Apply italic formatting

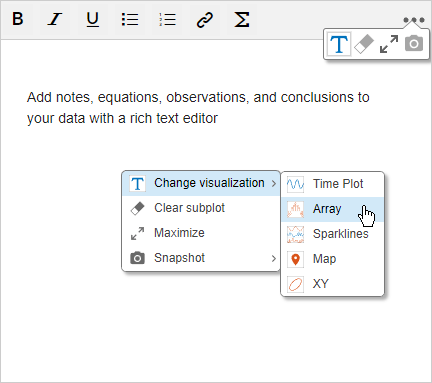click(x=55, y=19)
